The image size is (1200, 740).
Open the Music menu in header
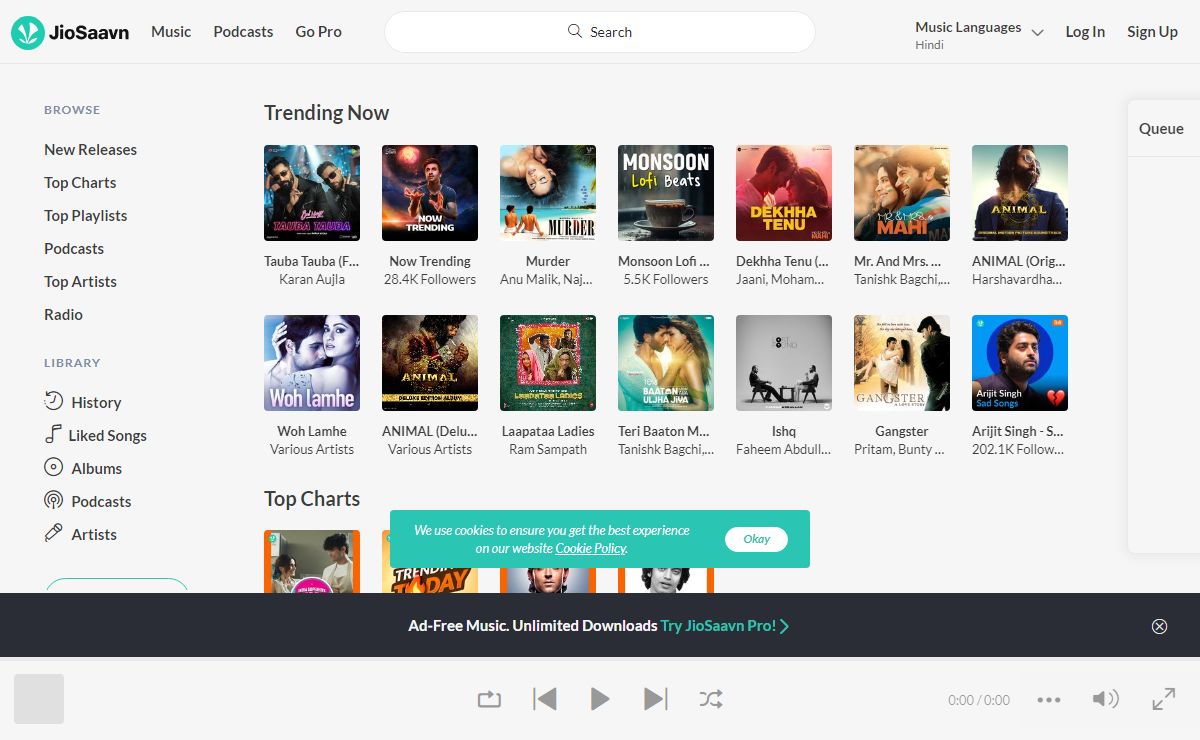click(x=171, y=31)
